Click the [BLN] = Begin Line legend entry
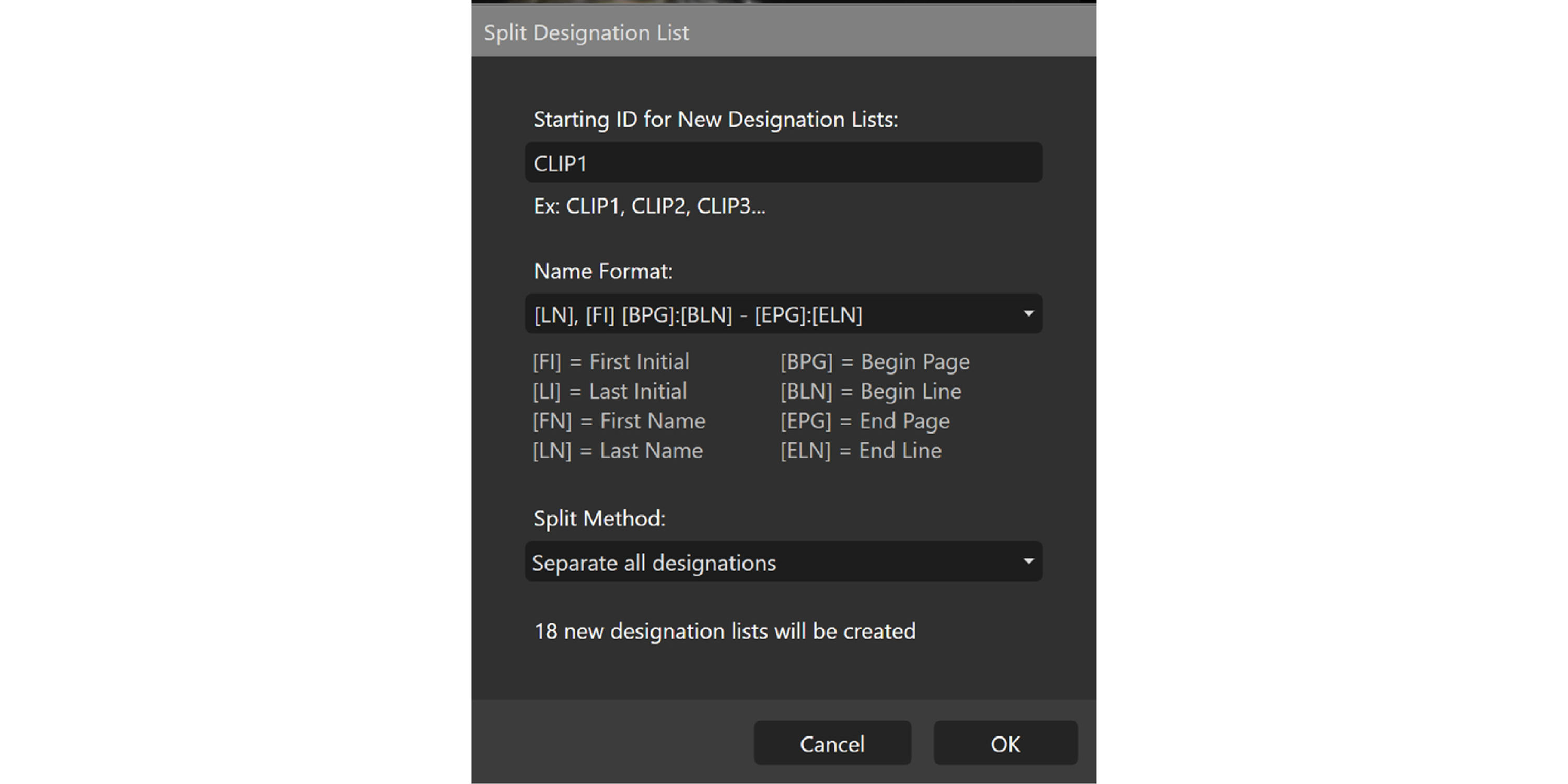The height and width of the screenshot is (784, 1568). click(x=870, y=391)
